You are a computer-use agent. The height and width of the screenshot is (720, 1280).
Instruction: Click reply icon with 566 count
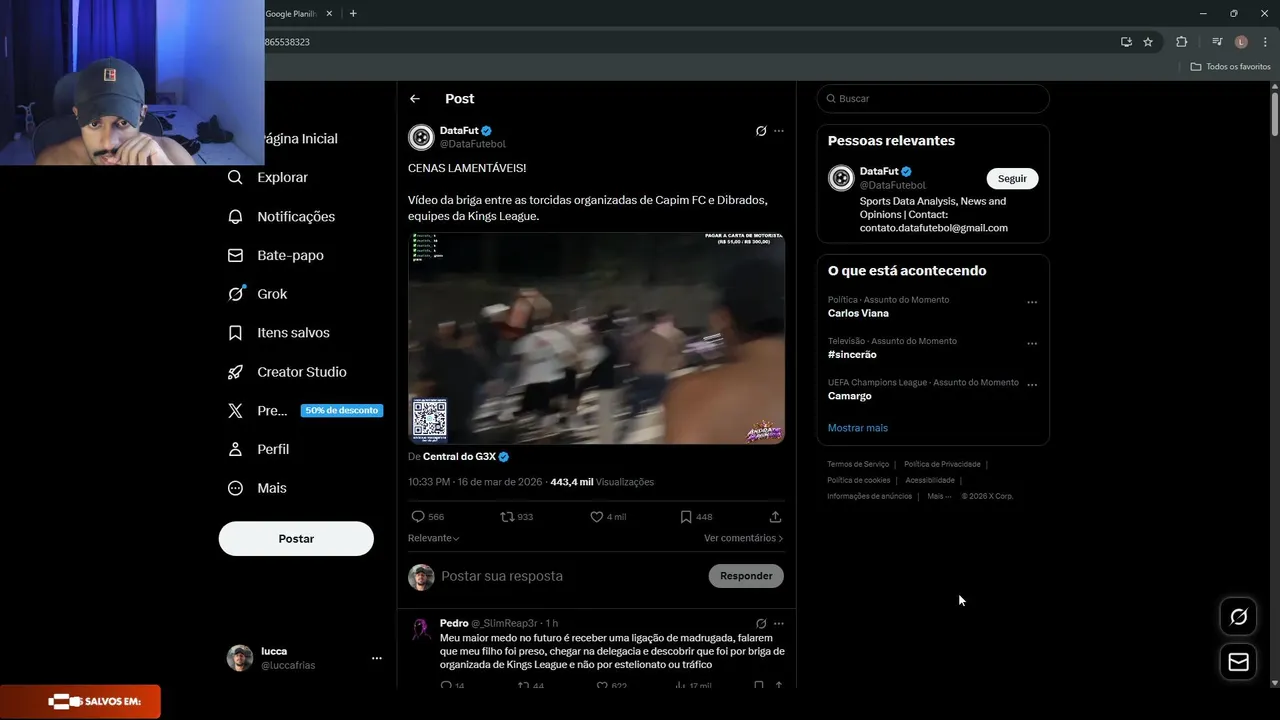[418, 517]
